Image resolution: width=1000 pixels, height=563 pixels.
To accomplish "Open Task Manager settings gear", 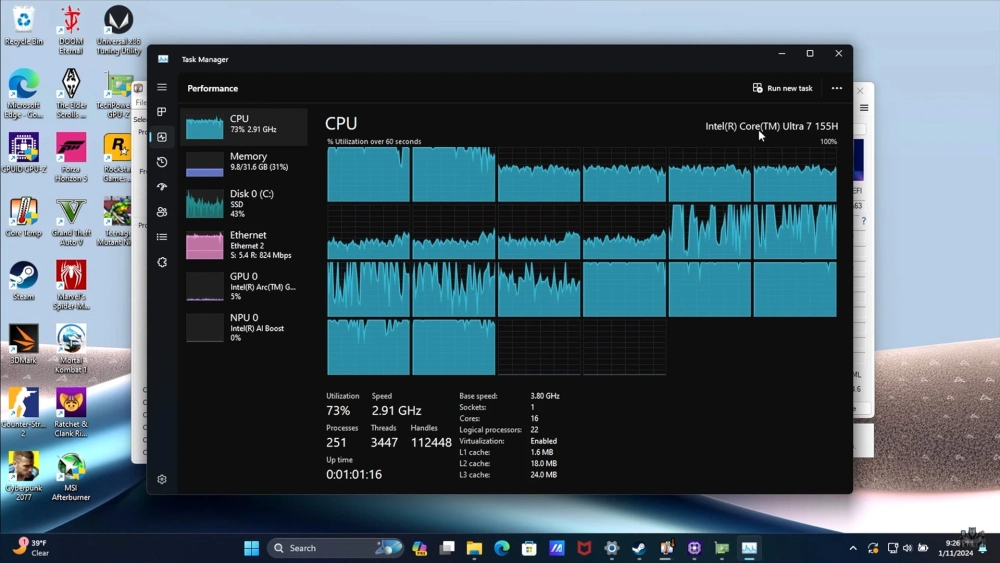I will pos(162,479).
